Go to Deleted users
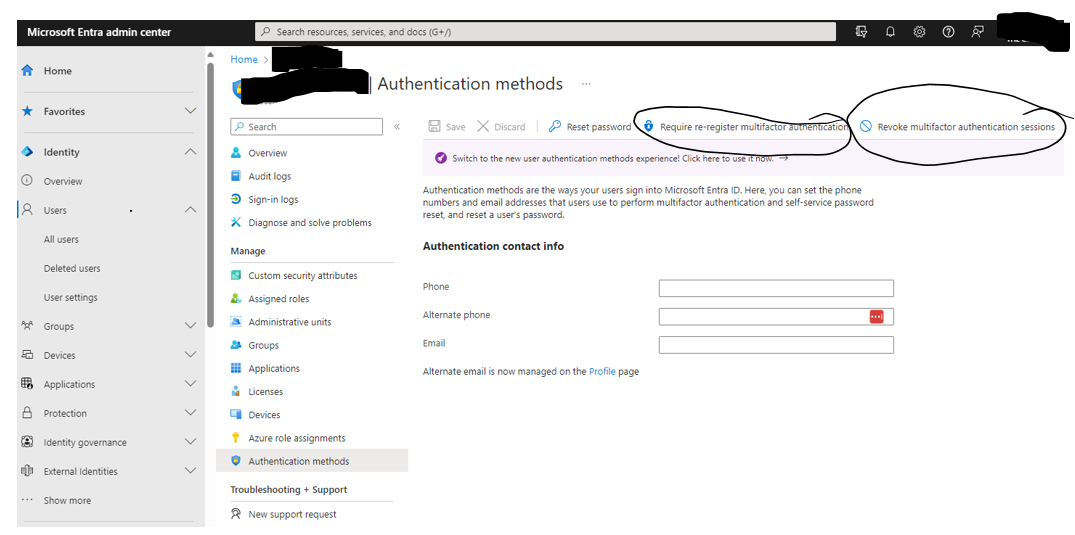1075x535 pixels. [72, 268]
